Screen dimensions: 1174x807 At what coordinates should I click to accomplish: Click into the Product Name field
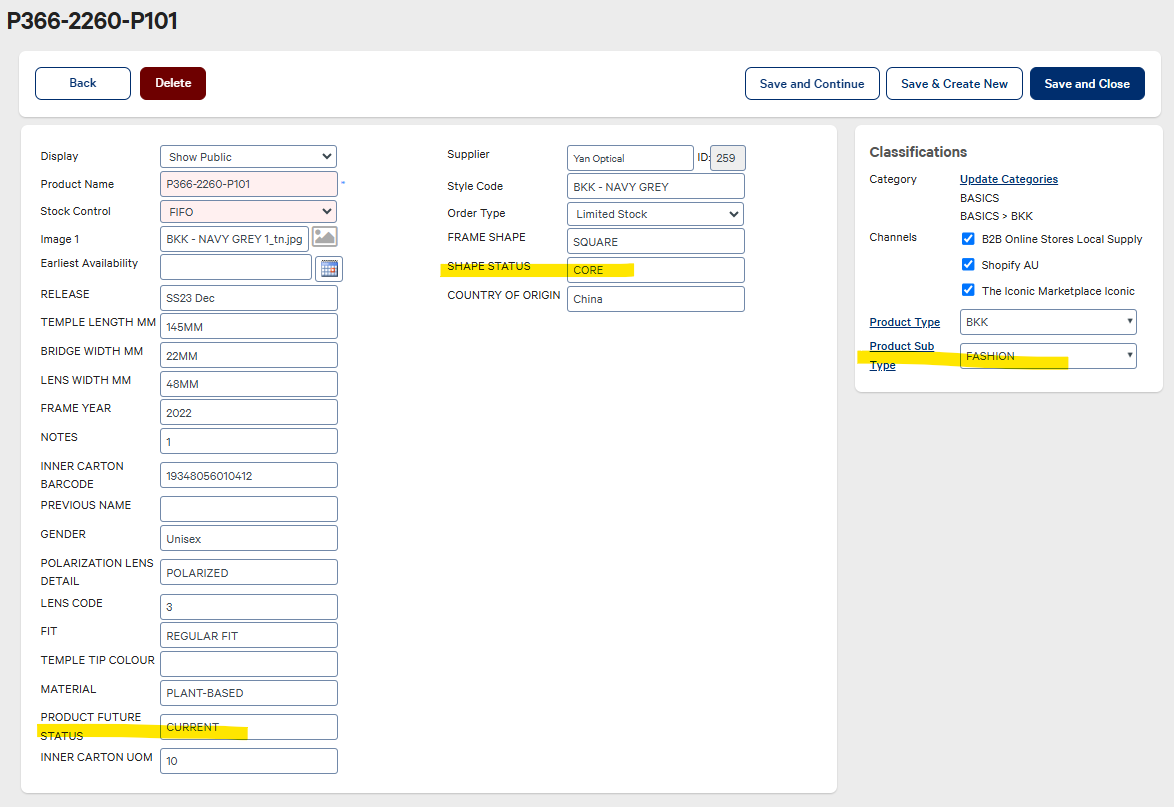(x=248, y=184)
